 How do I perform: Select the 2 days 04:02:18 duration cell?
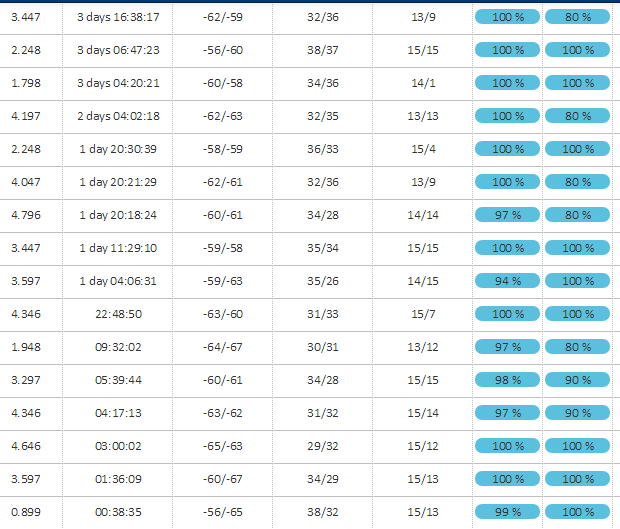(x=118, y=116)
